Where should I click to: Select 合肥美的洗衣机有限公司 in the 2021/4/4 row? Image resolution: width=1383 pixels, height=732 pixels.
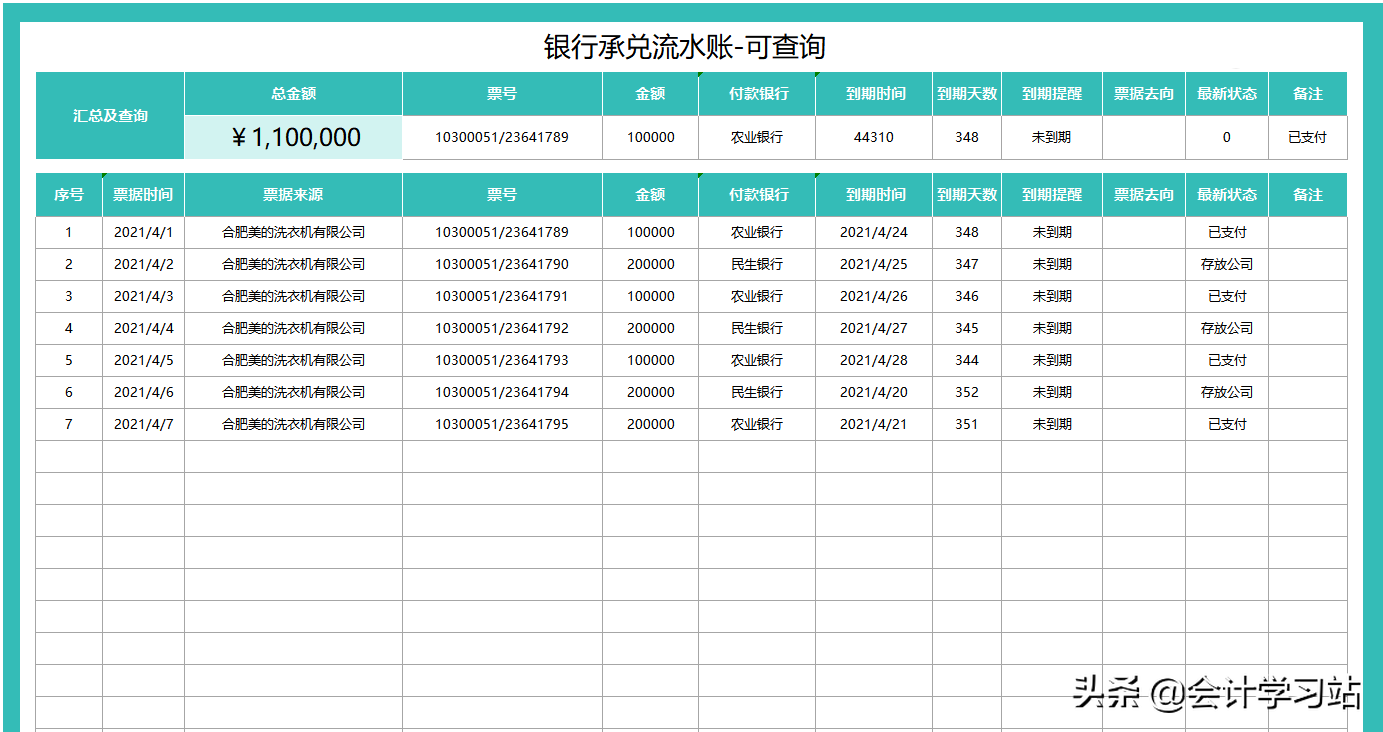click(x=294, y=328)
